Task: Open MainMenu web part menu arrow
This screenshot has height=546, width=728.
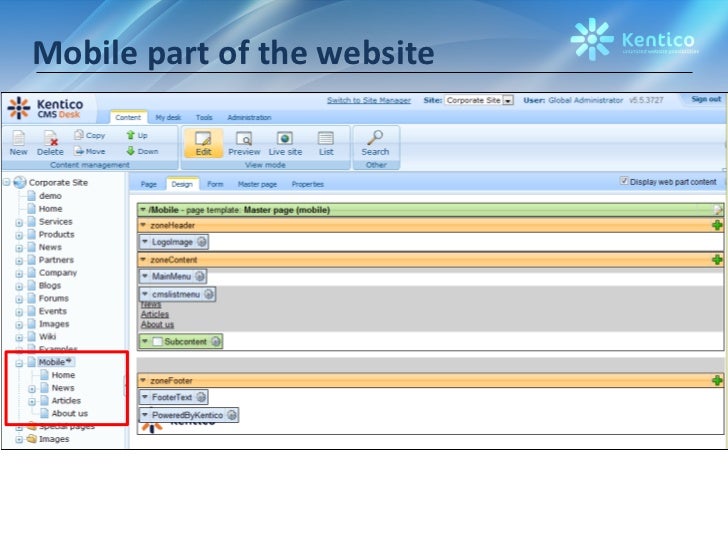Action: tap(145, 276)
